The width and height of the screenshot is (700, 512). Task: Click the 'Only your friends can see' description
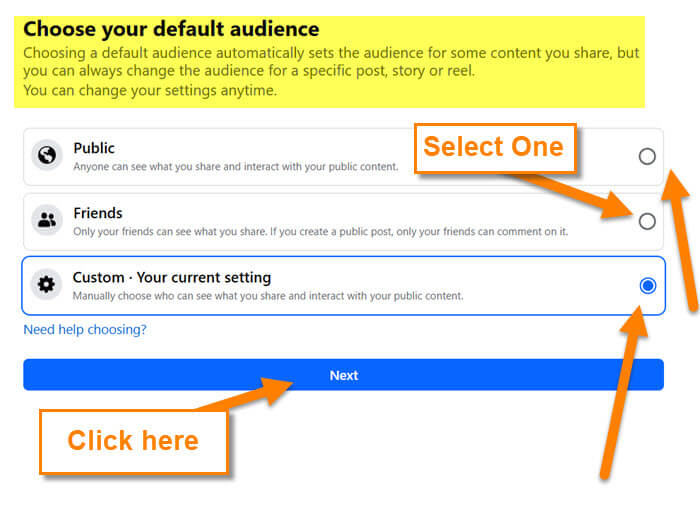click(x=321, y=232)
